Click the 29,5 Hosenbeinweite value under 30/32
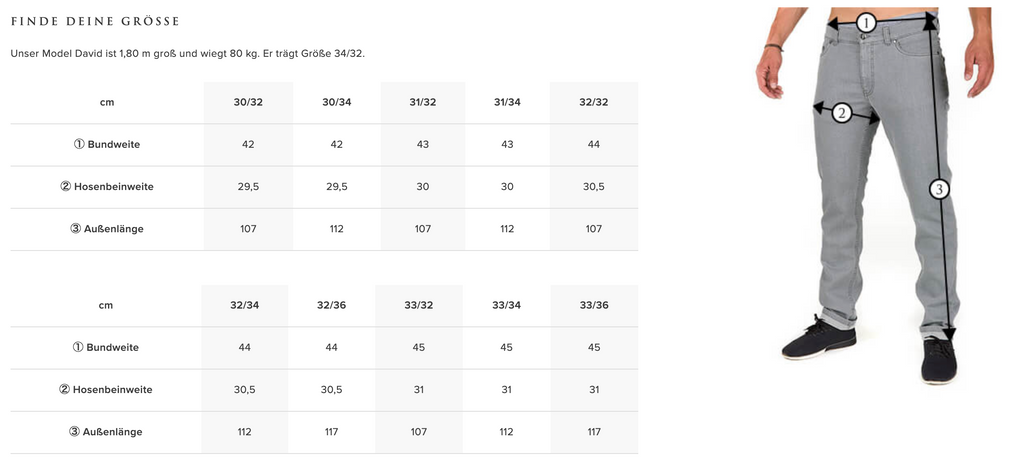 click(248, 187)
